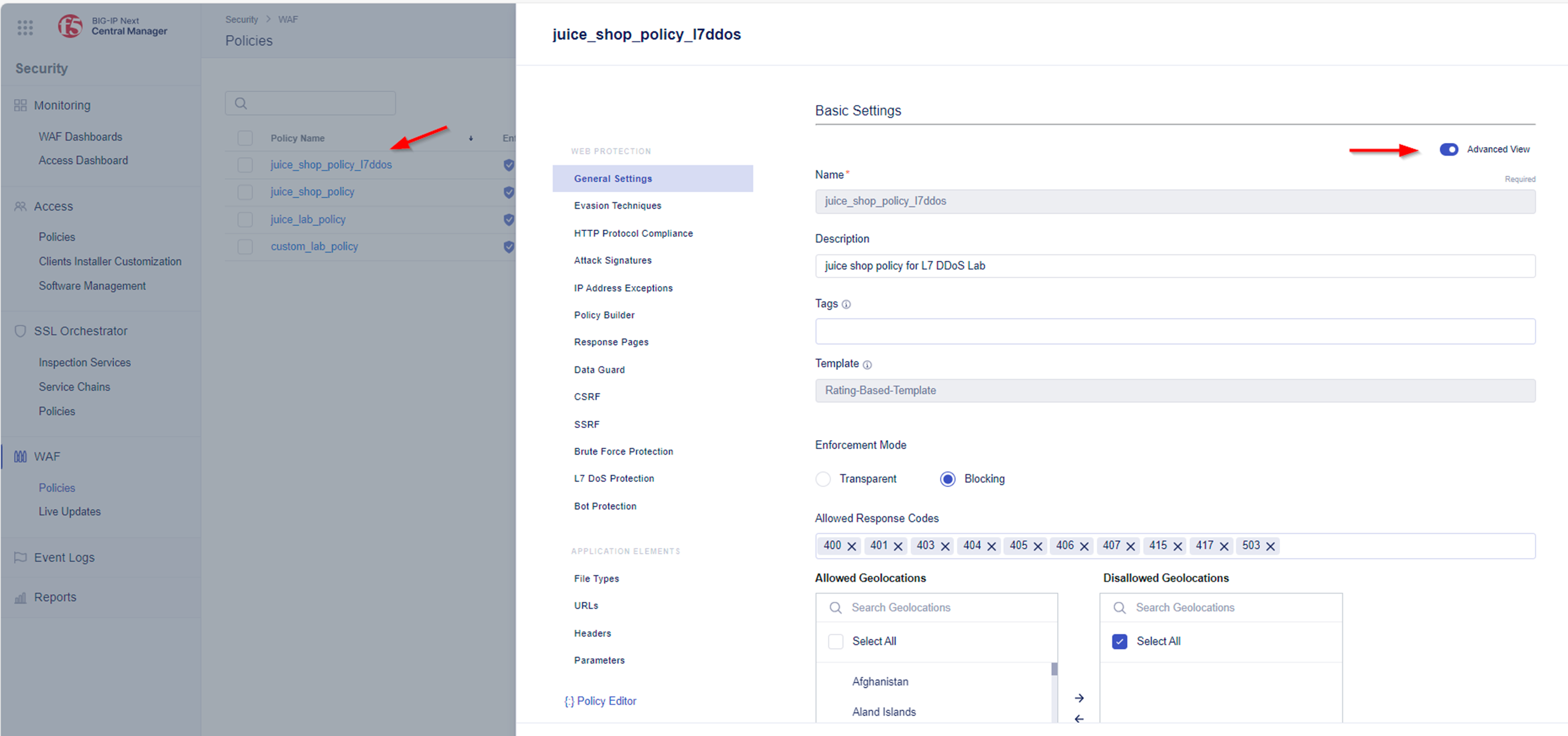Image resolution: width=1568 pixels, height=736 pixels.
Task: Check the juice_lab_policy row checkbox
Action: [x=245, y=220]
